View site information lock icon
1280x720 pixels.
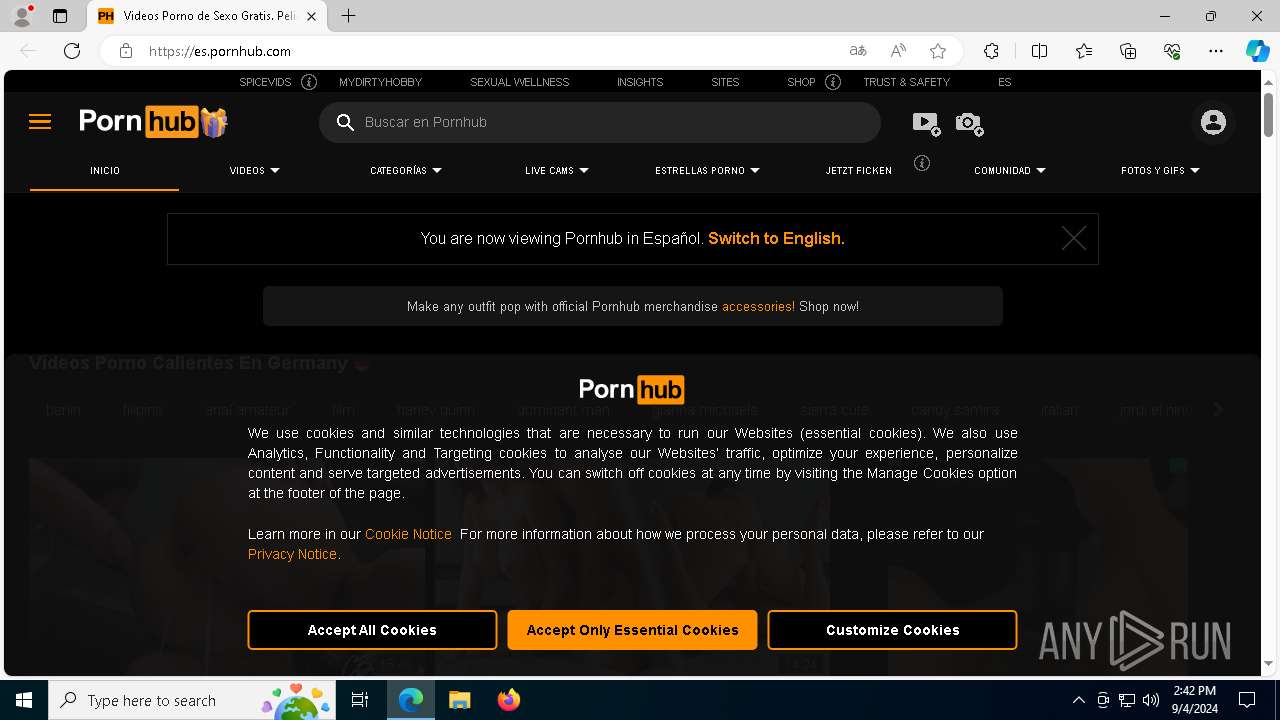pyautogui.click(x=126, y=51)
